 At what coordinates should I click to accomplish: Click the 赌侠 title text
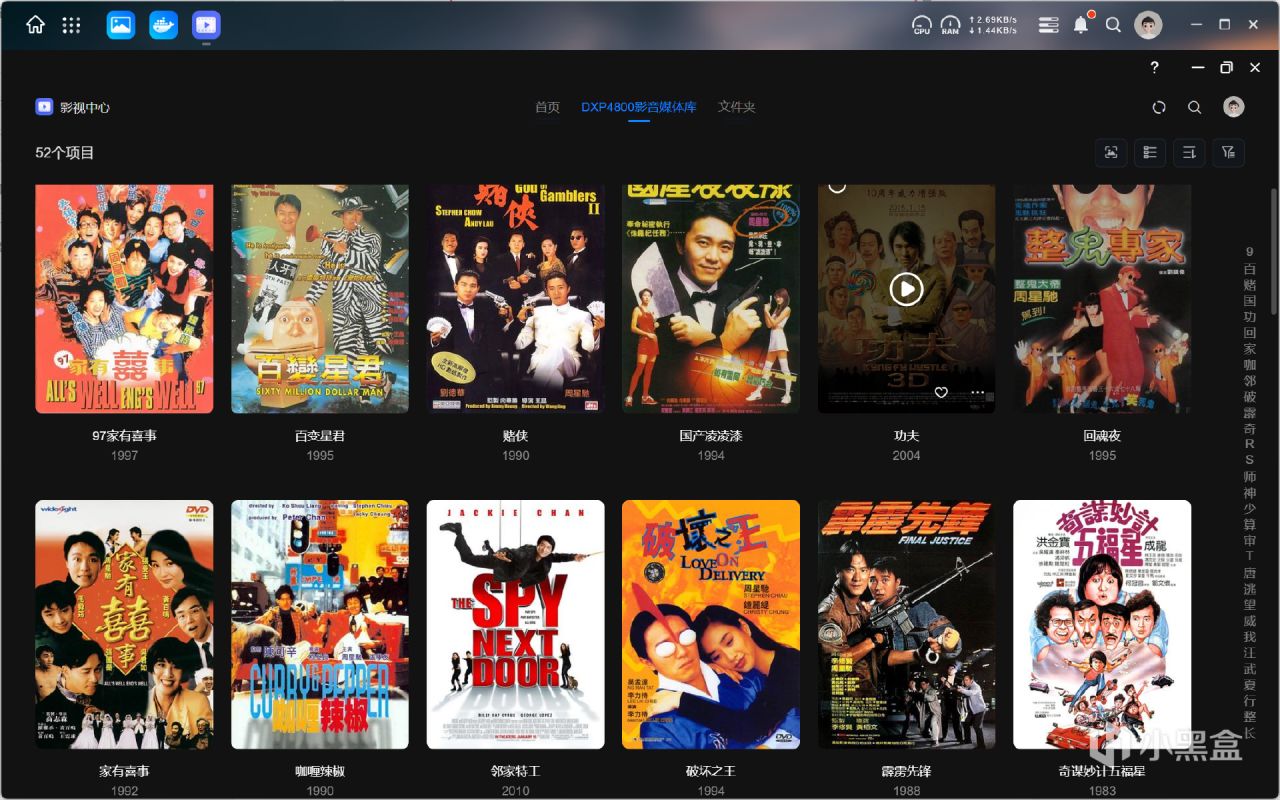tap(516, 436)
